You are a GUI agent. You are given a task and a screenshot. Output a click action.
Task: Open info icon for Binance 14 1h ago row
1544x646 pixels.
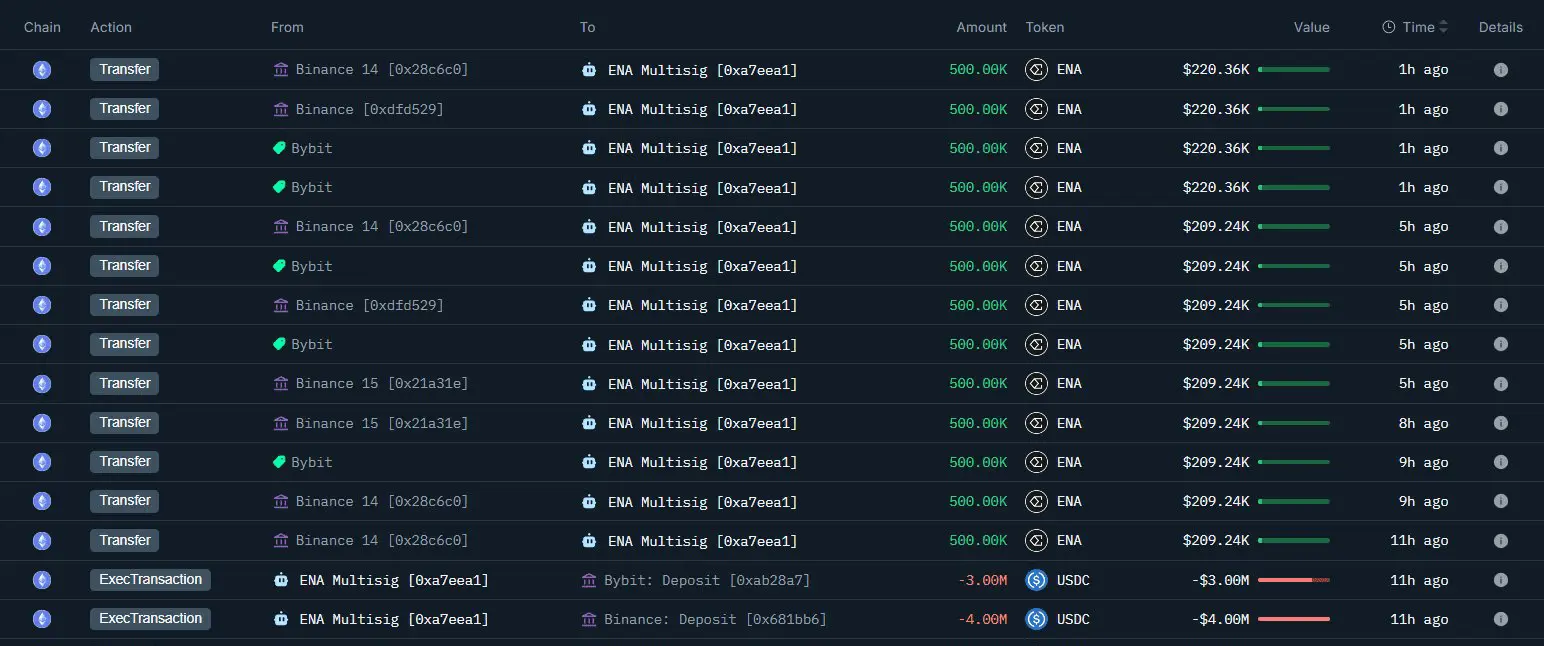1500,70
